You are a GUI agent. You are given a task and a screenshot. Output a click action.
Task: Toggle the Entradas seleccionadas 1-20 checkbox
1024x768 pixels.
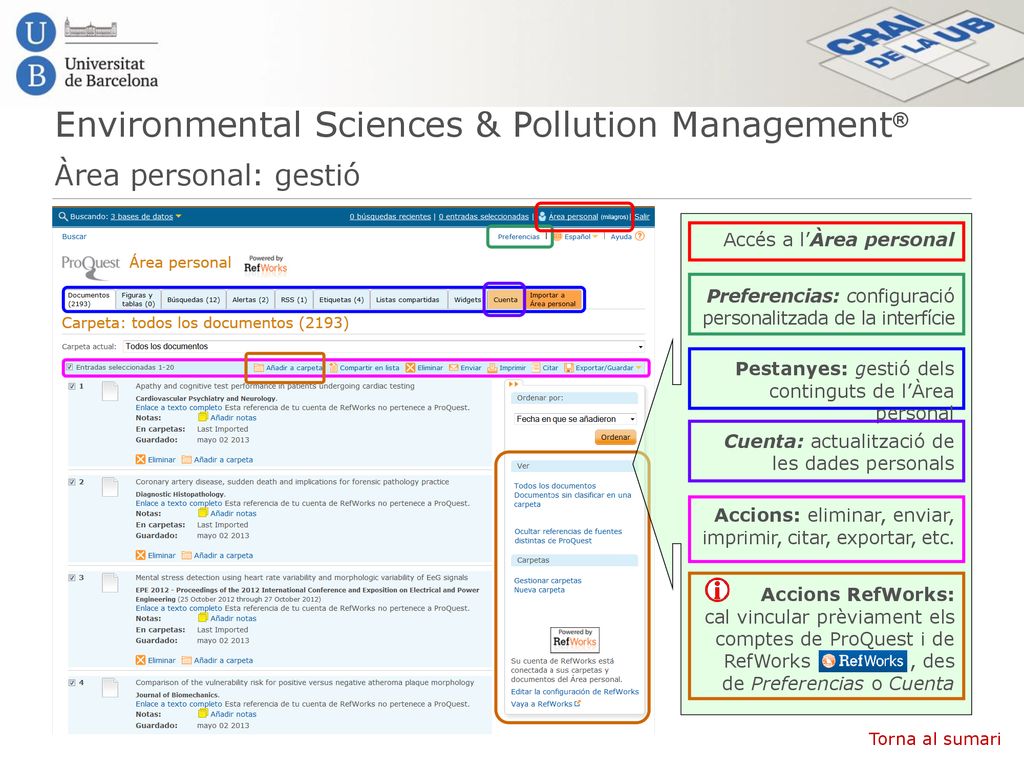pos(70,367)
